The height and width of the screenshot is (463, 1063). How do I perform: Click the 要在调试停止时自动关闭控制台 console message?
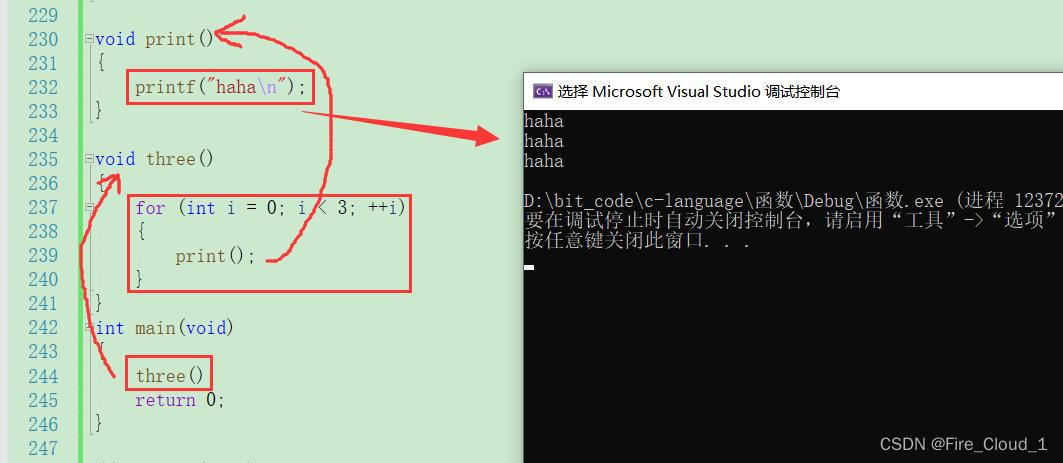(793, 221)
